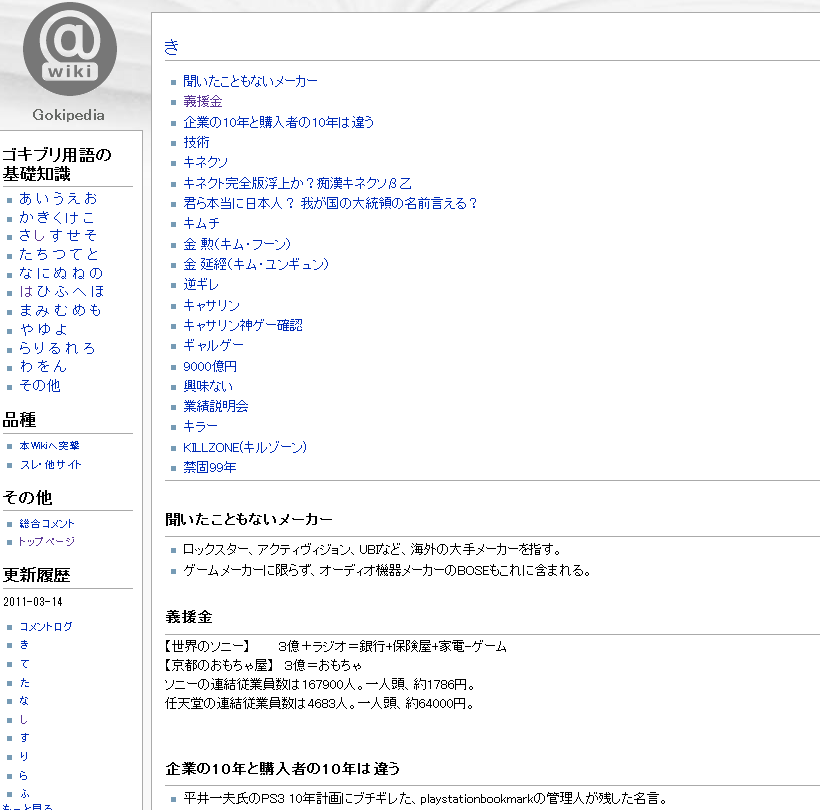
Task: Open the し update history link
Action: tap(24, 720)
